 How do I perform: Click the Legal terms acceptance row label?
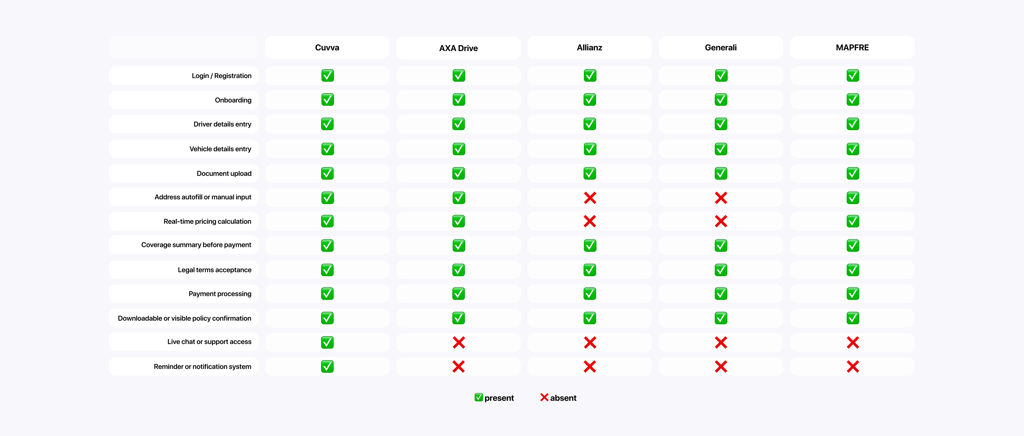click(214, 270)
